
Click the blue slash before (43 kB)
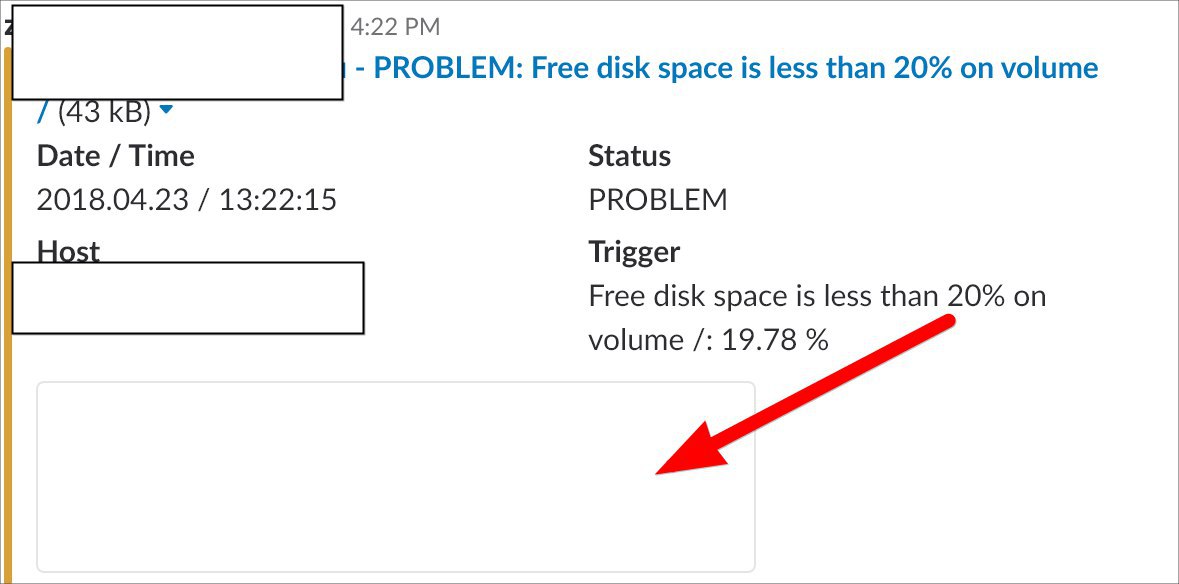tap(42, 113)
